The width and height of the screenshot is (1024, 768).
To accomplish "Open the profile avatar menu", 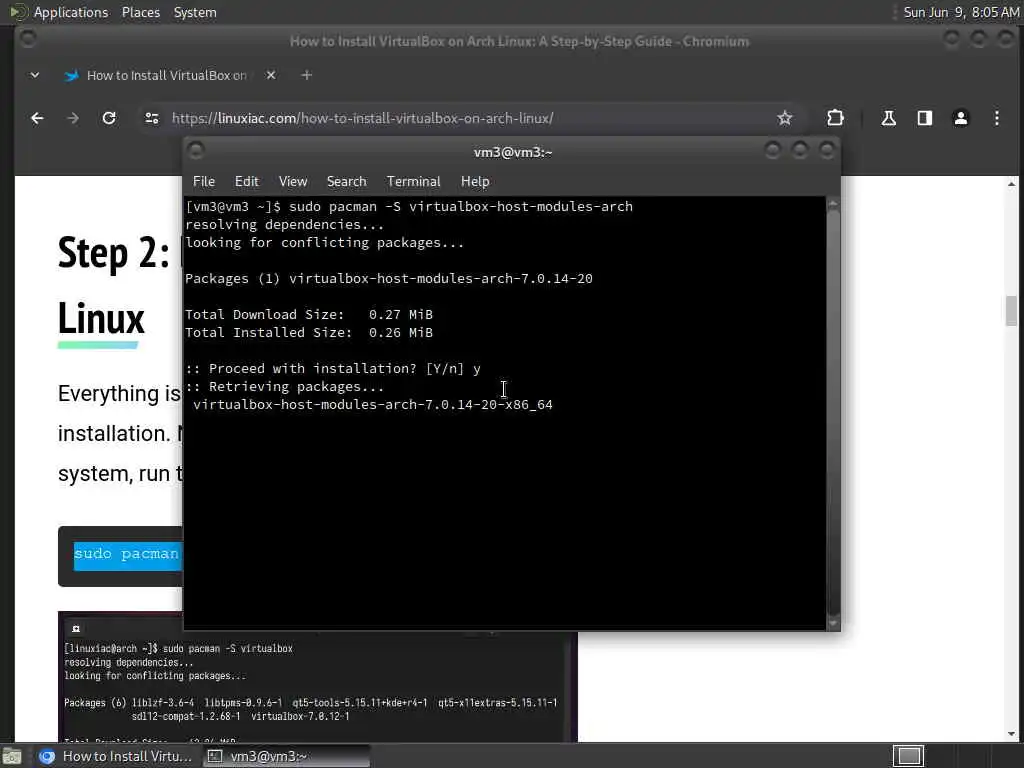I will tap(961, 118).
